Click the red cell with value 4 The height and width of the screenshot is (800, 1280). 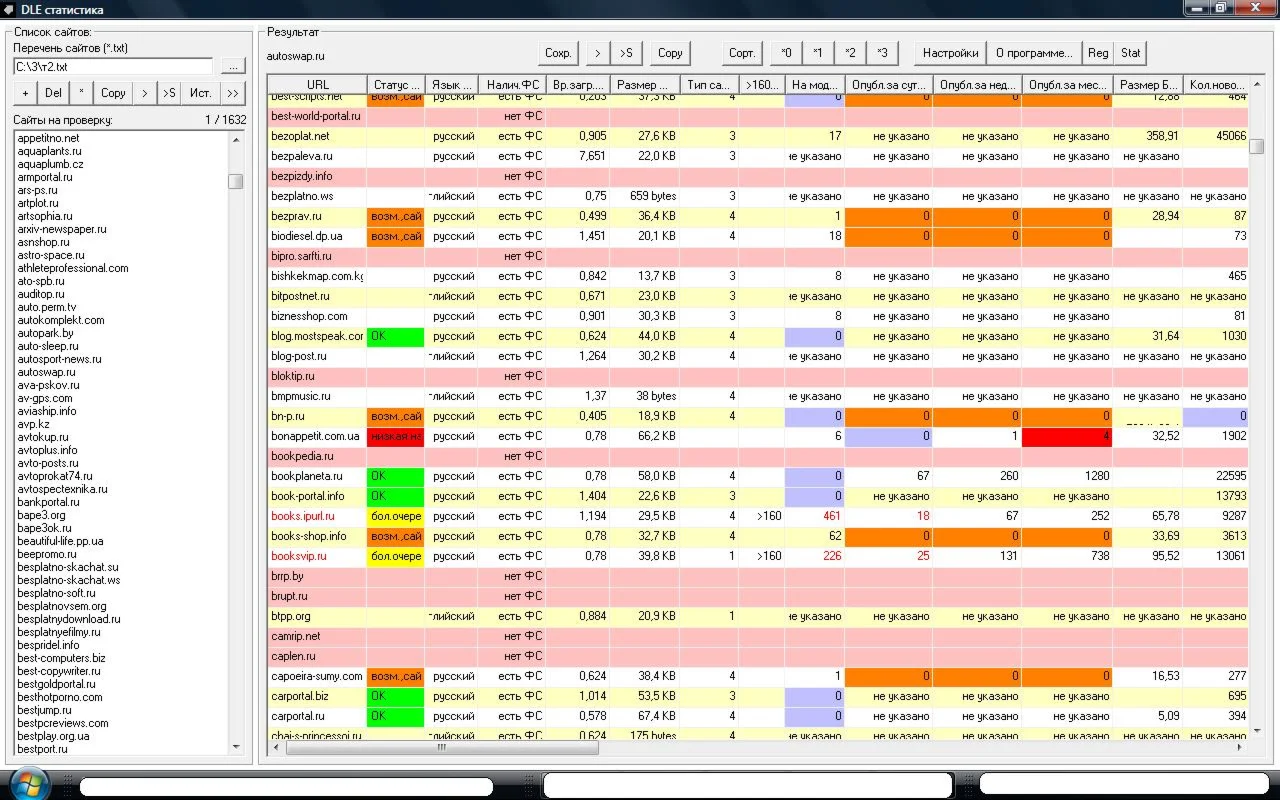(x=1068, y=436)
